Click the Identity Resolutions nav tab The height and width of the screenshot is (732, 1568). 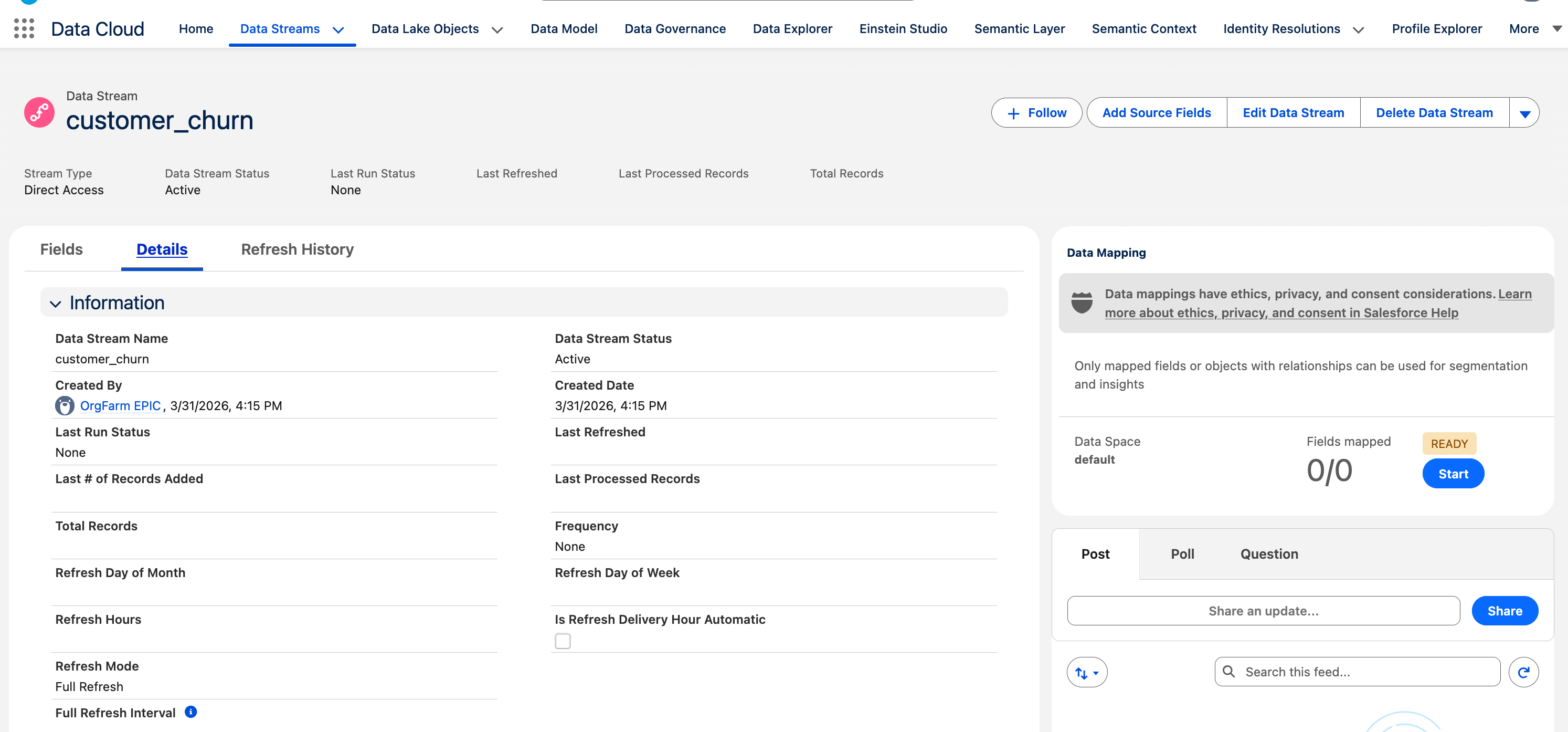pyautogui.click(x=1281, y=29)
